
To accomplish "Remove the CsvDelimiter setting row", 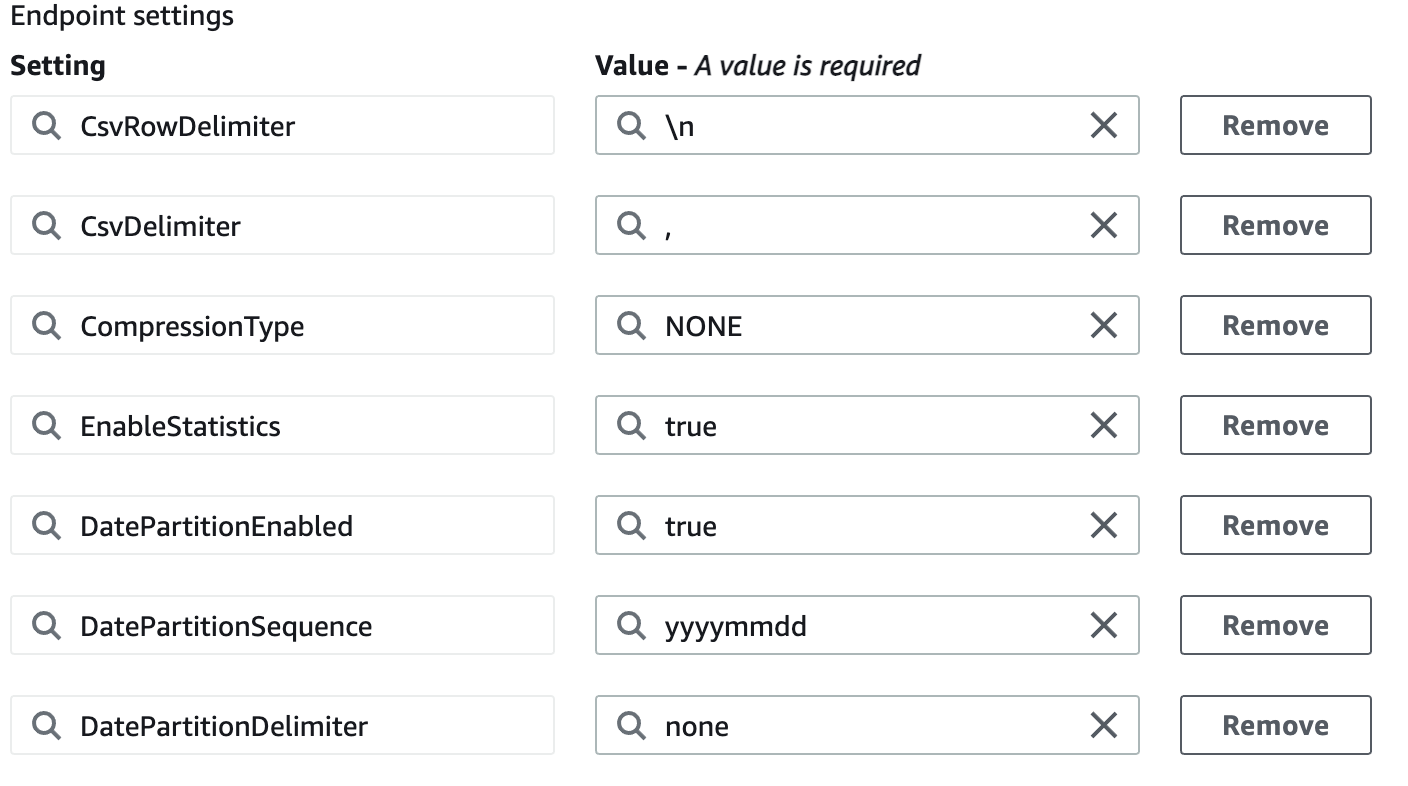I will pos(1275,225).
